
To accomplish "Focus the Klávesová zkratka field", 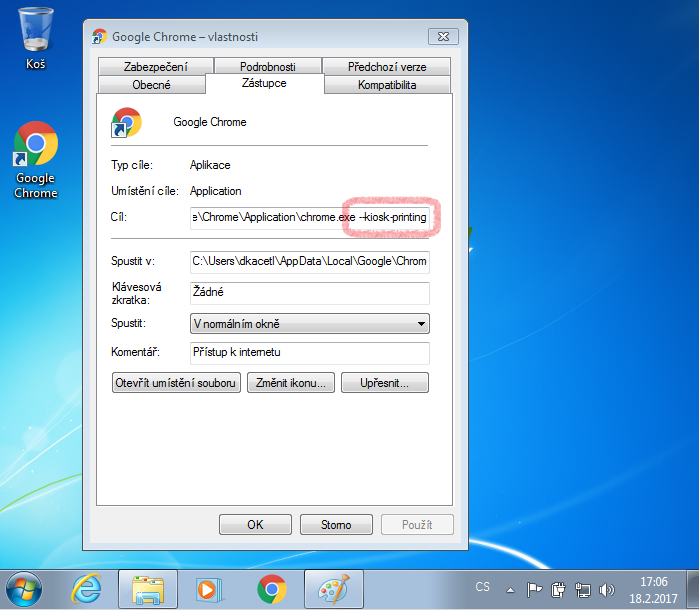I will coord(310,293).
